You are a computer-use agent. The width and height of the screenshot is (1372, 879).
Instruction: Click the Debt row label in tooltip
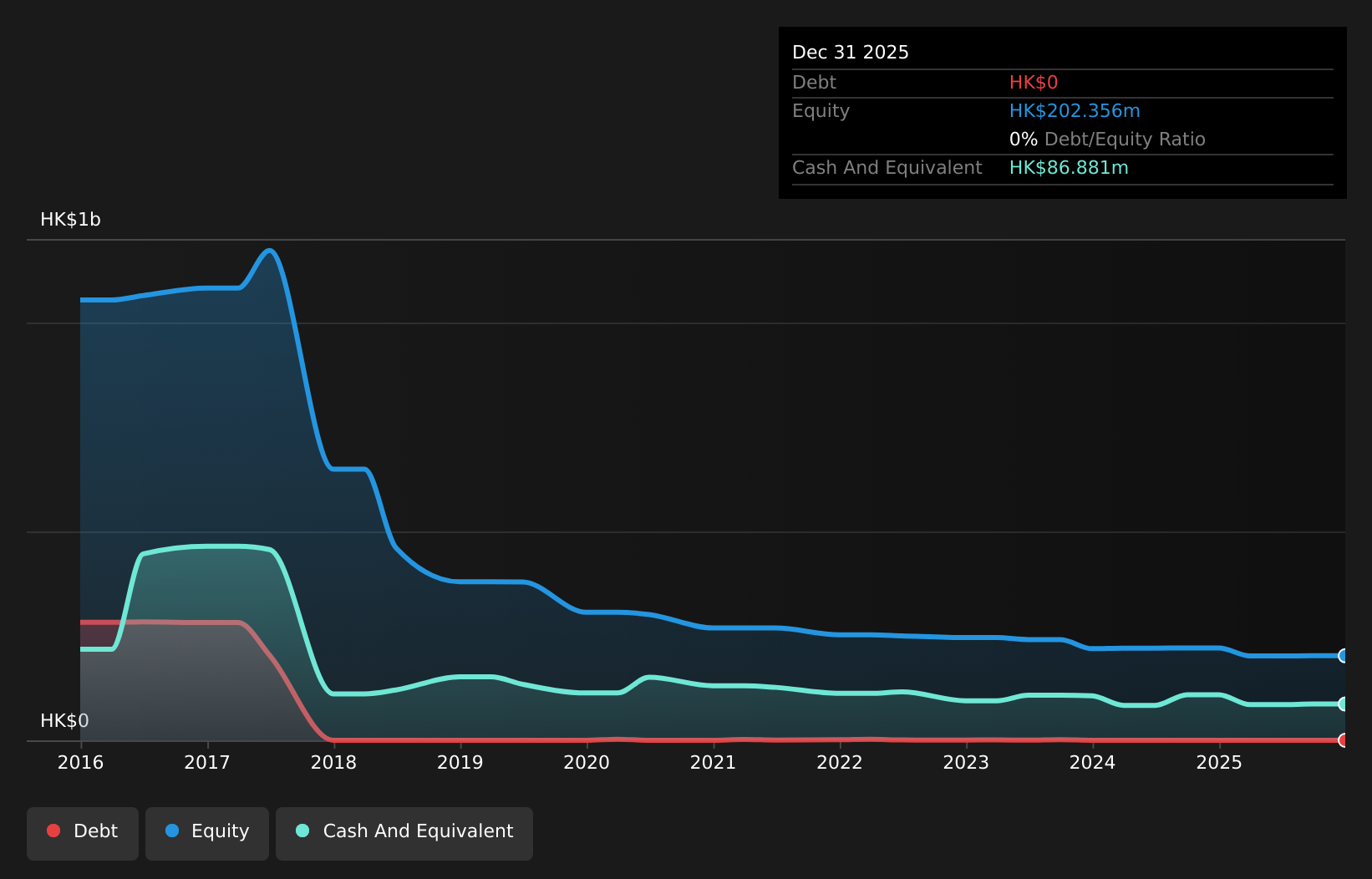814,83
